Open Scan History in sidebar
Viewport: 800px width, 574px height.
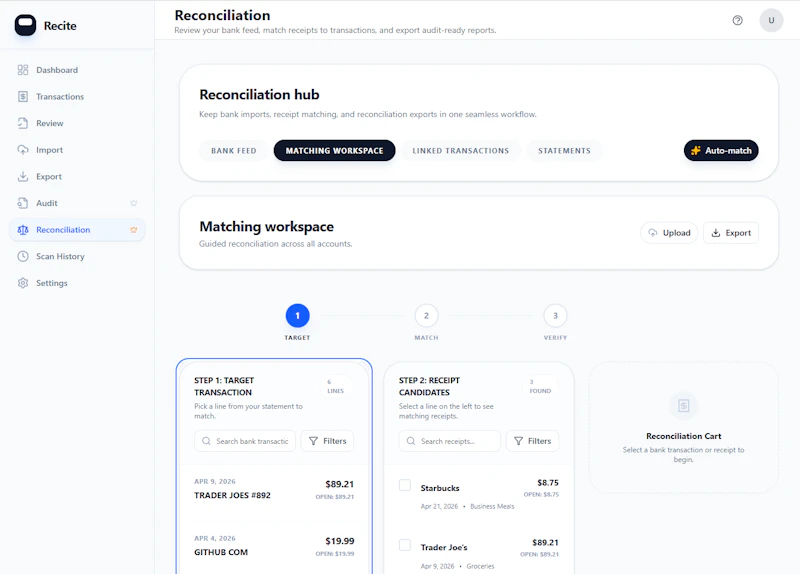(x=77, y=256)
